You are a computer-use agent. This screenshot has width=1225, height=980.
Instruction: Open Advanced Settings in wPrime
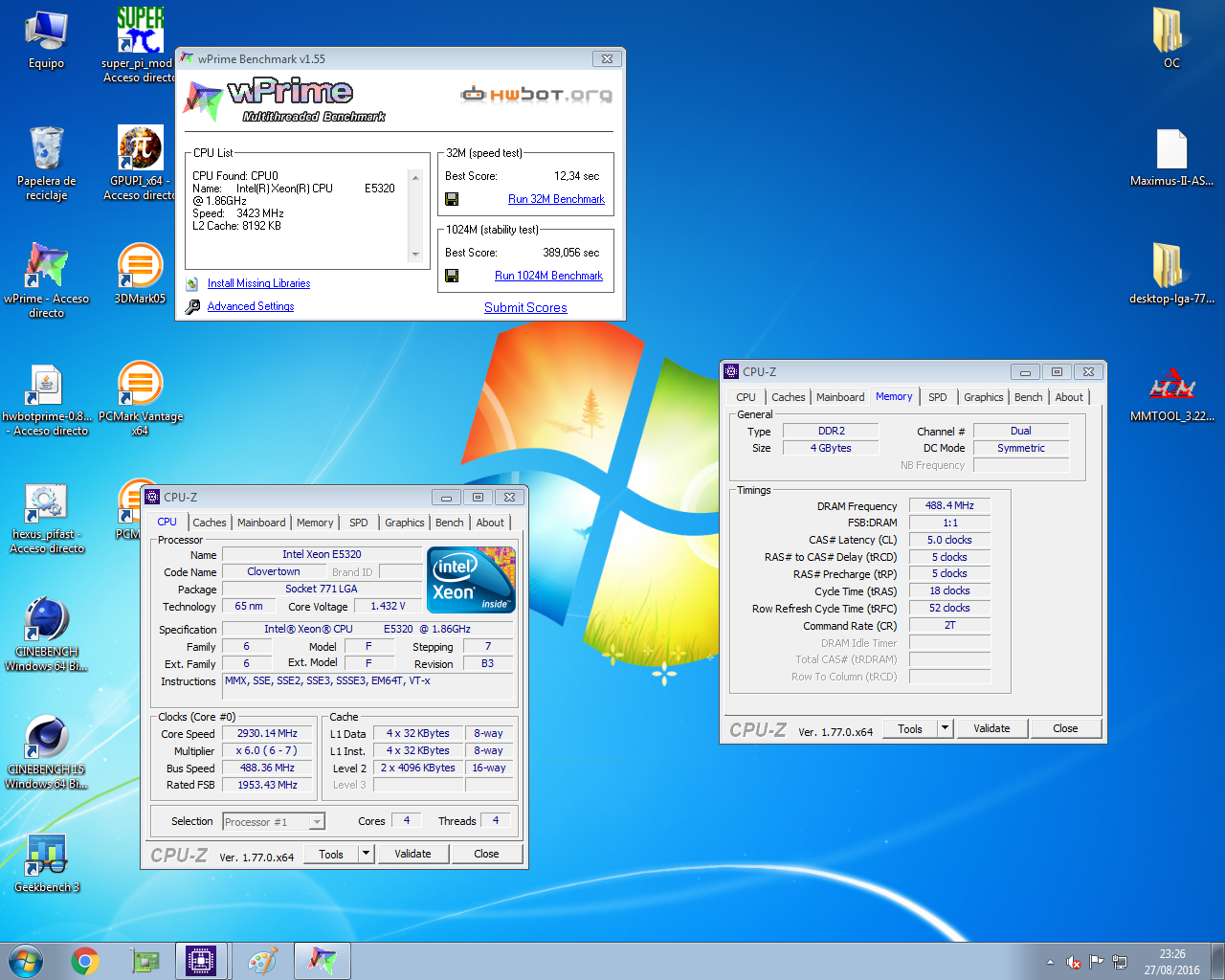[251, 306]
